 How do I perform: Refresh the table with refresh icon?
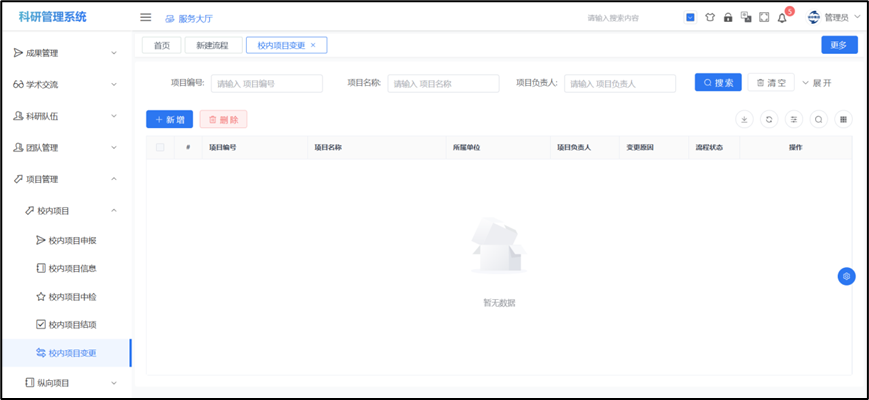tap(769, 119)
